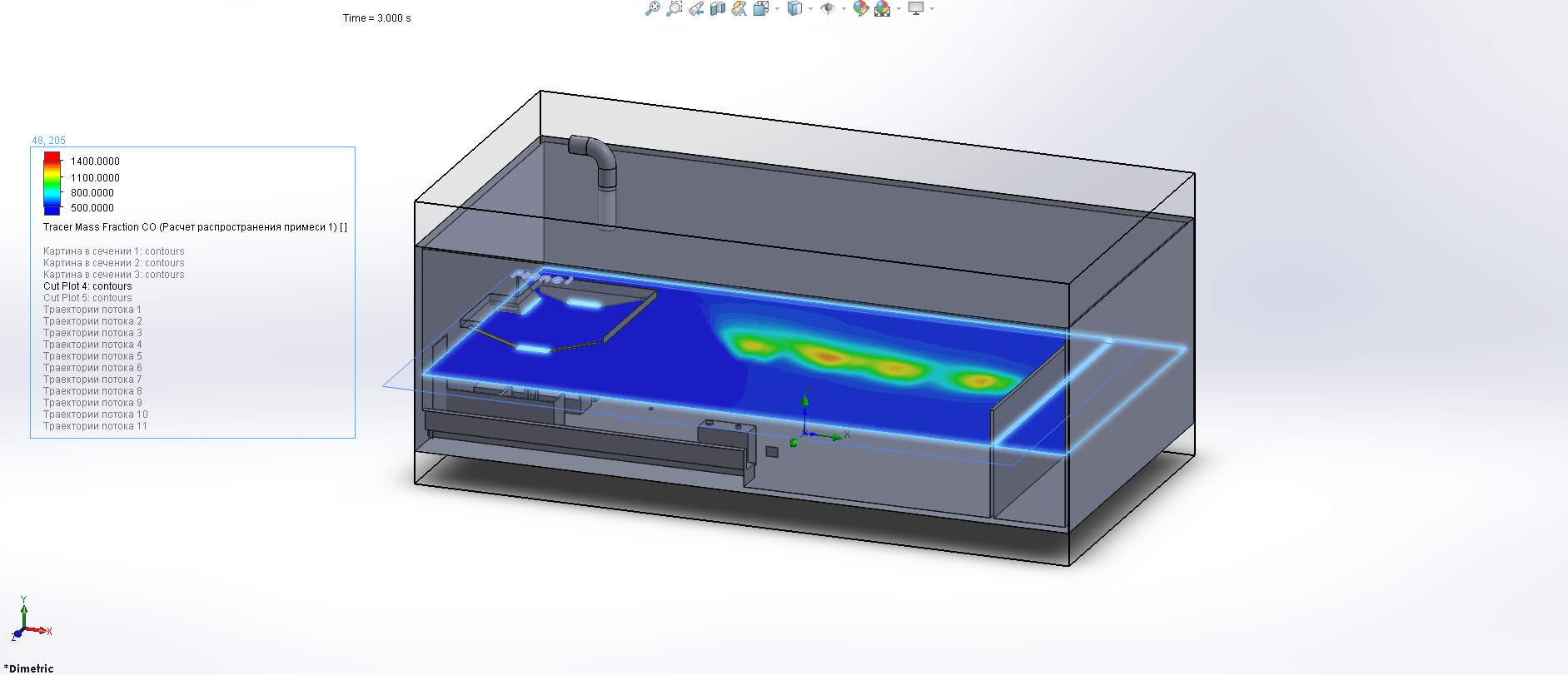
Task: Open the View Settings monitor icon
Action: pyautogui.click(x=916, y=8)
